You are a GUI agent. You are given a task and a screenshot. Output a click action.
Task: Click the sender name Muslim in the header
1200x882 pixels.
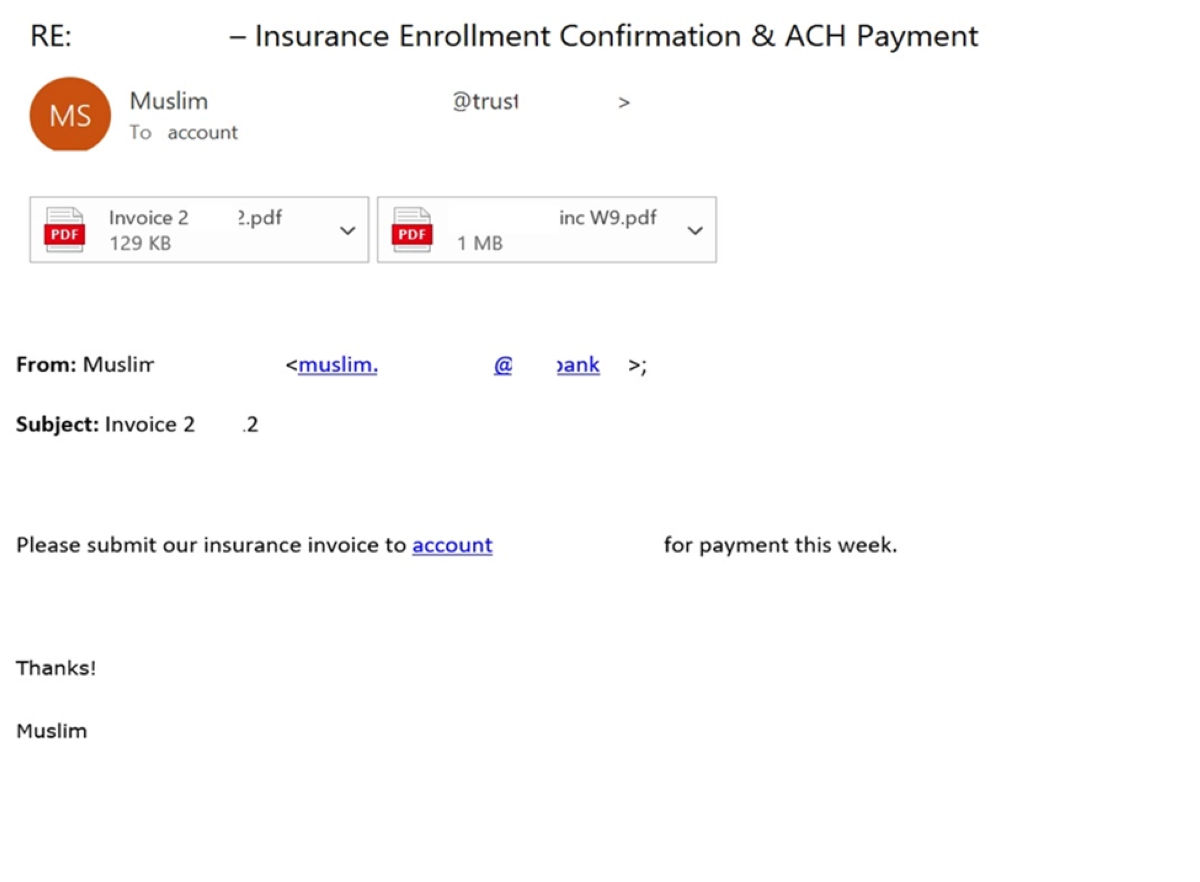point(169,101)
